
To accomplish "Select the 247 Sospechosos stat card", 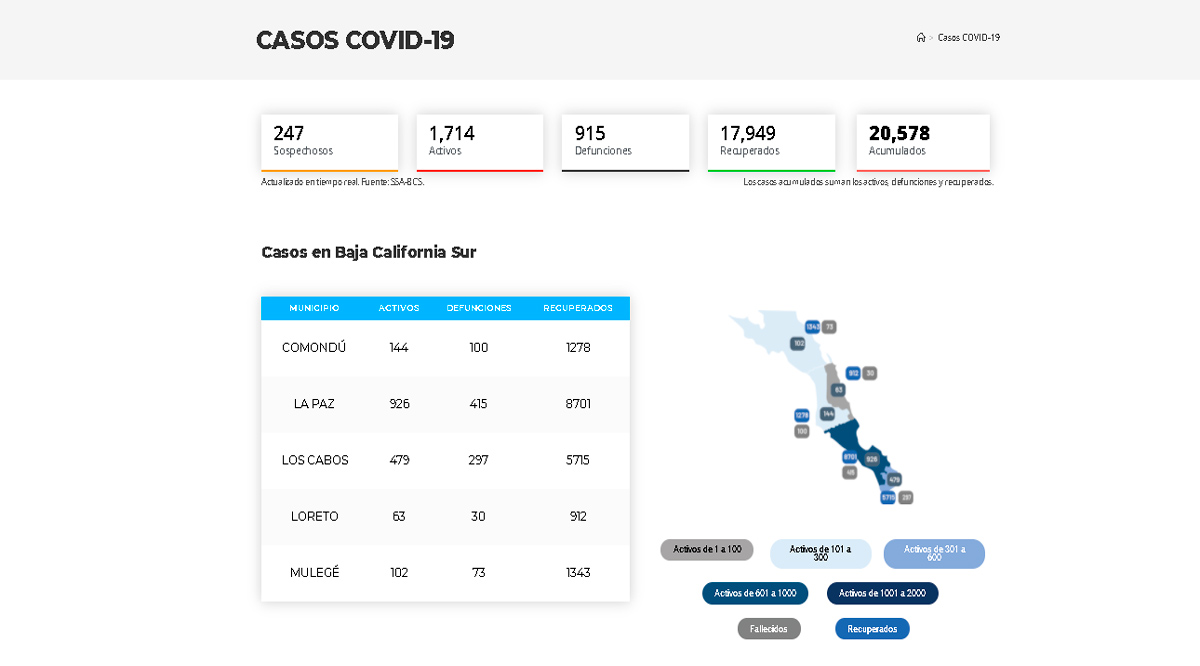I will [330, 143].
